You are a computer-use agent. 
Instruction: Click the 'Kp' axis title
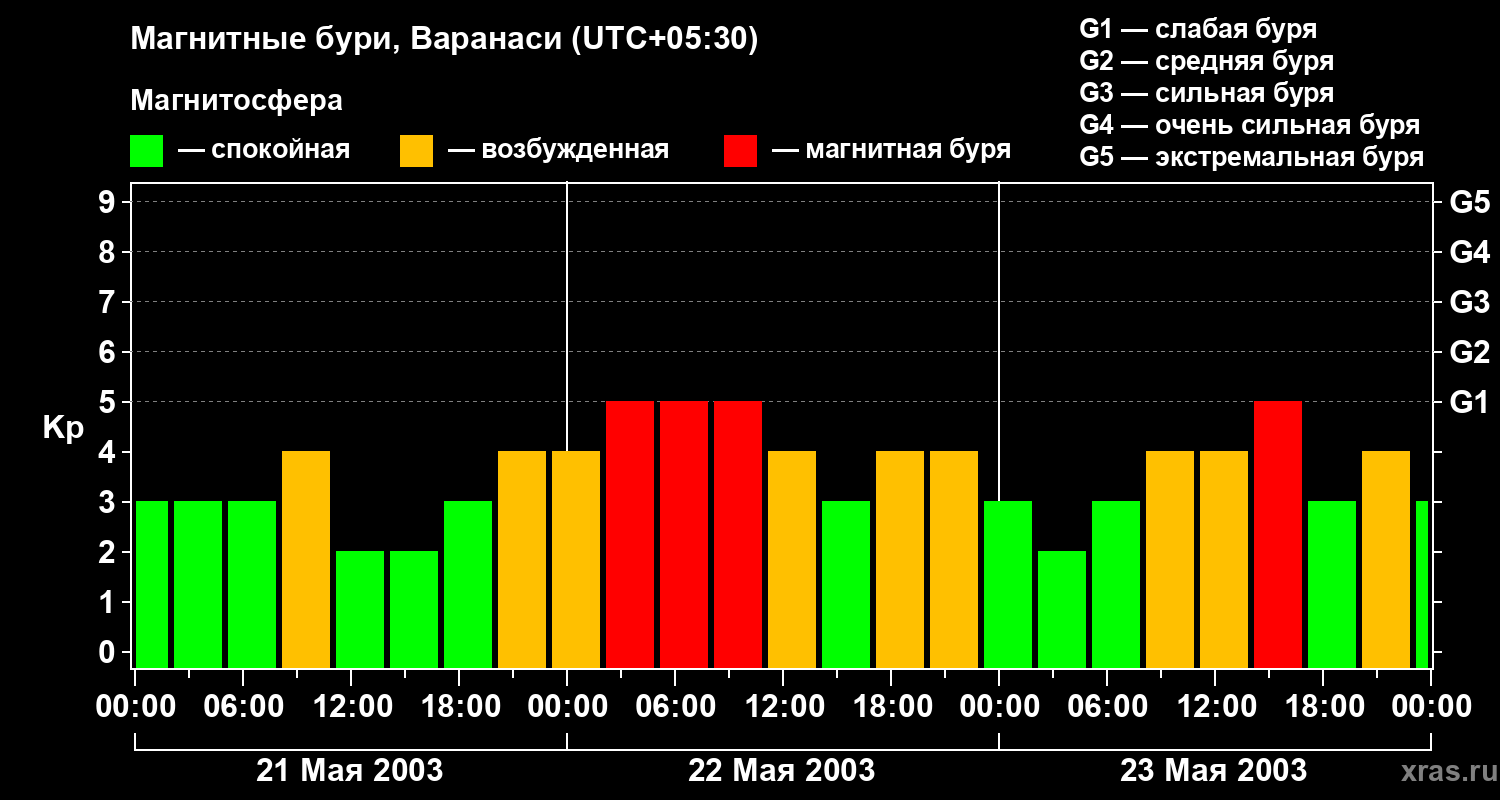pos(63,428)
